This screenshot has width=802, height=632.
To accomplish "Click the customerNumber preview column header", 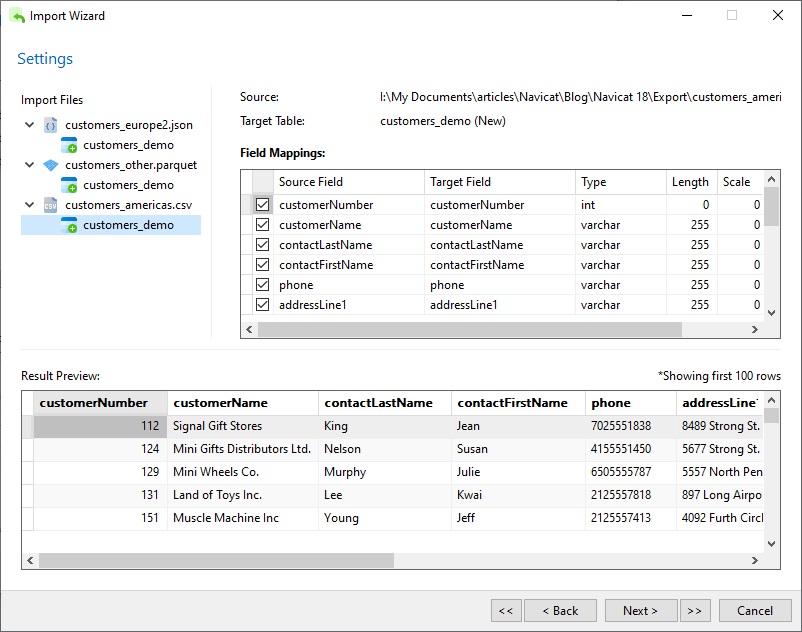I will pos(100,403).
